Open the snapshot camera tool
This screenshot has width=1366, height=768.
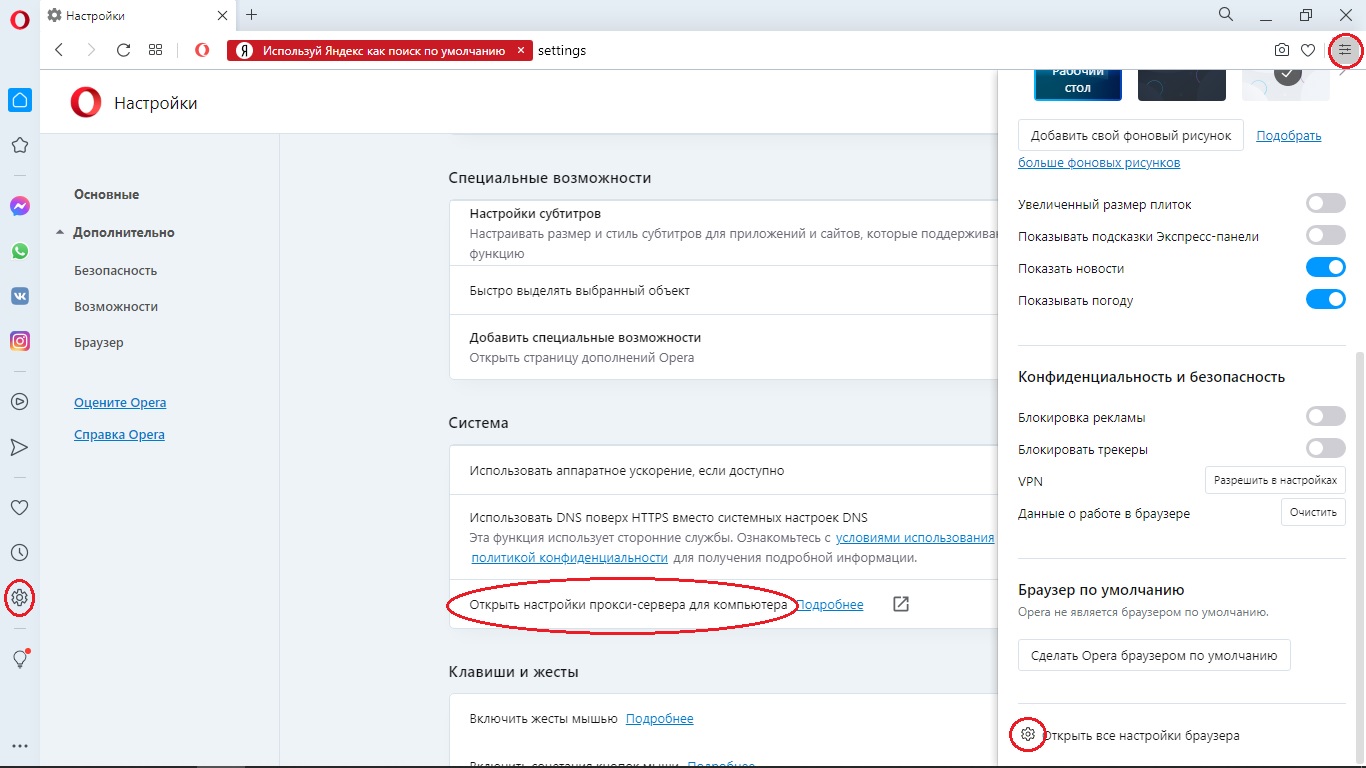point(1281,50)
